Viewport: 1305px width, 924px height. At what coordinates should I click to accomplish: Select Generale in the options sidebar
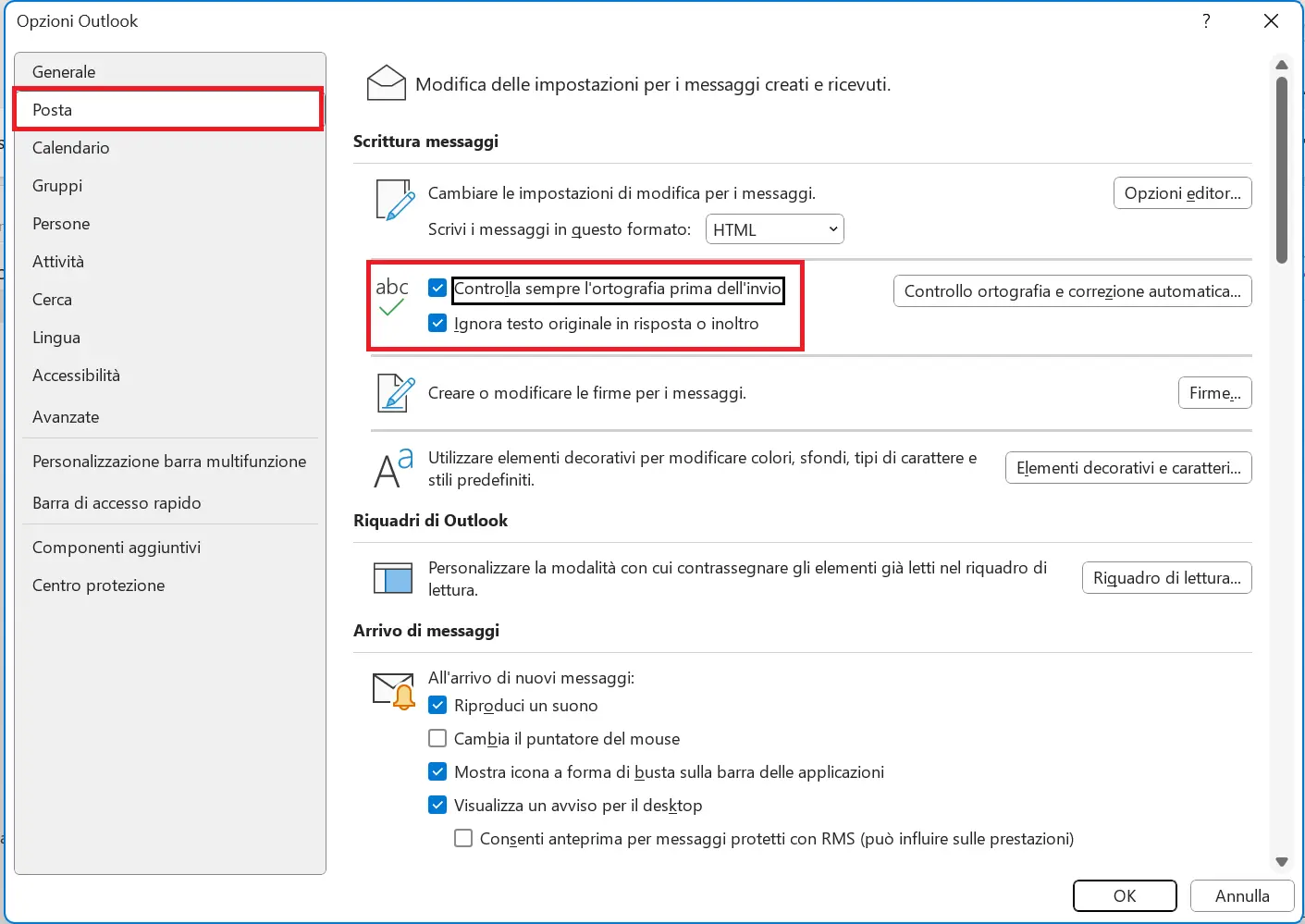[x=170, y=71]
